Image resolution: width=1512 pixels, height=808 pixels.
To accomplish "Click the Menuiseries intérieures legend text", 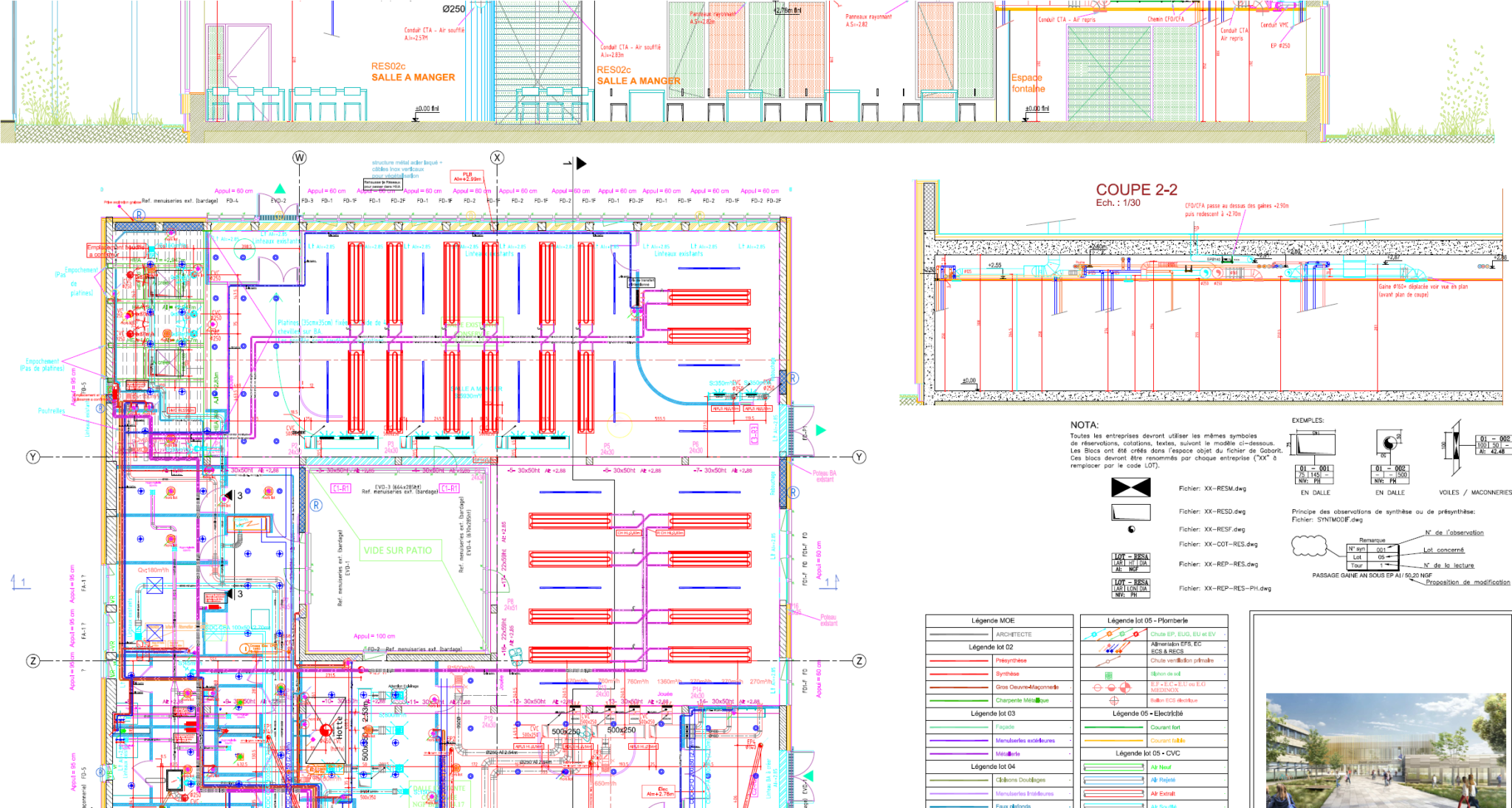I will pos(1025,794).
